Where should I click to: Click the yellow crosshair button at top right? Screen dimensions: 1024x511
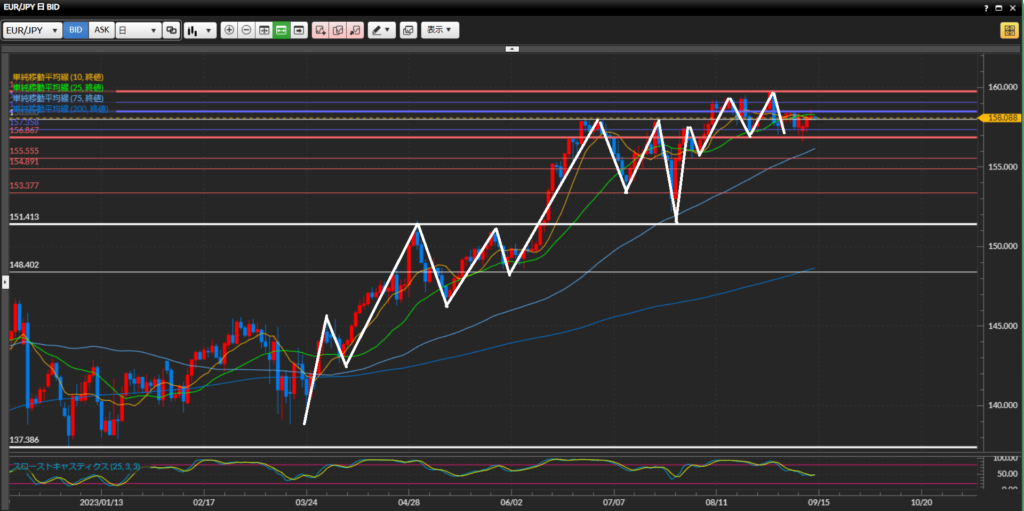pyautogui.click(x=1008, y=30)
